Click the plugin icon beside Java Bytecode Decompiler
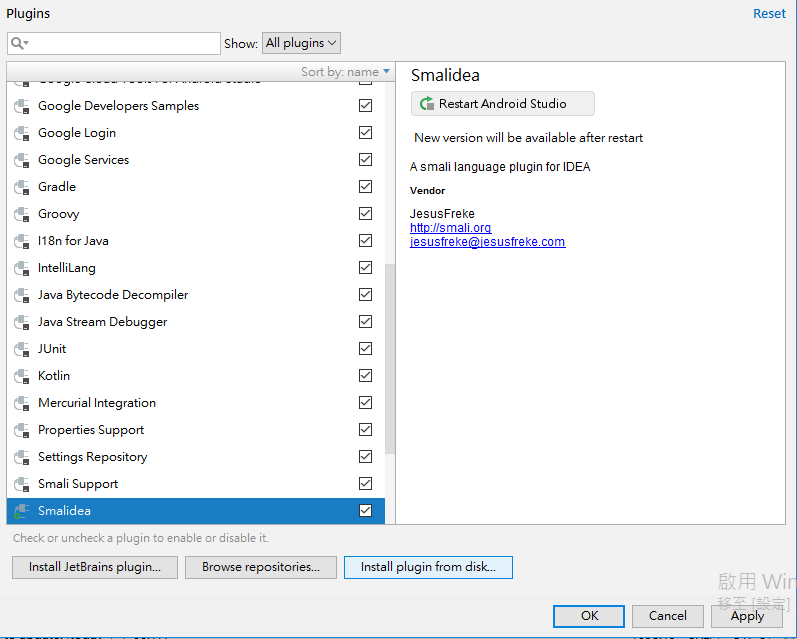Screen dimensions: 797x639 point(22,294)
